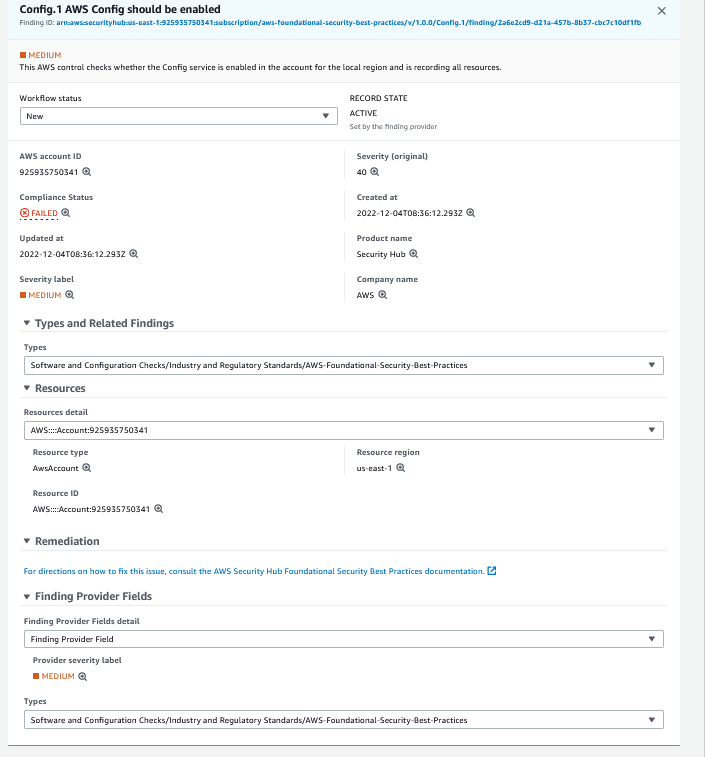
Task: Collapse the Finding Provider Fields section
Action: 27,596
